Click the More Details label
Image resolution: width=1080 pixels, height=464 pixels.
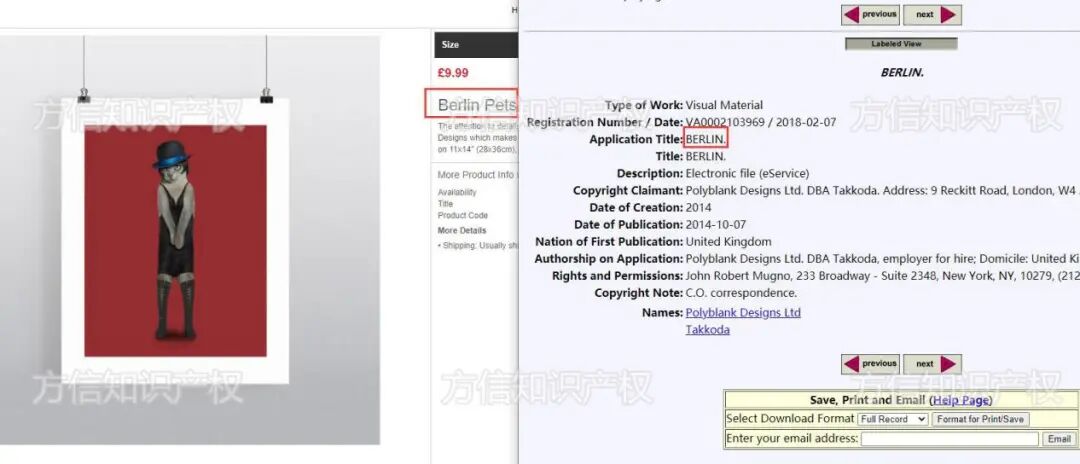tap(461, 231)
